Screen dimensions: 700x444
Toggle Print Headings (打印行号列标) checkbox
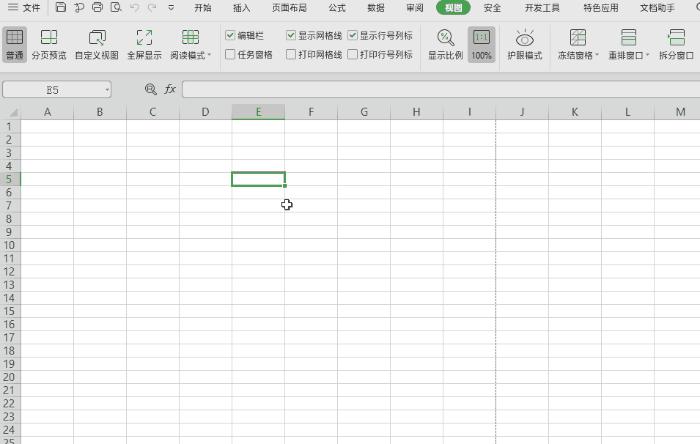pos(353,54)
